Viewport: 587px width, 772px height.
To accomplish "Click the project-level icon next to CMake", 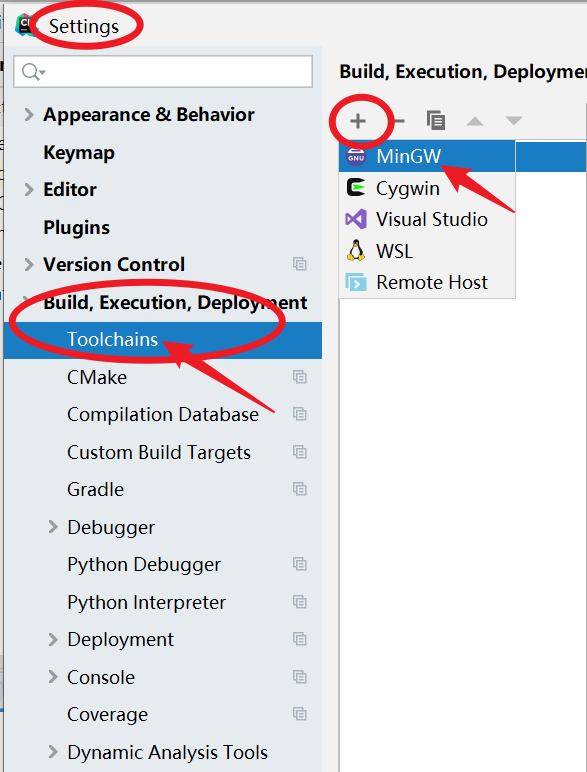I will (x=299, y=377).
